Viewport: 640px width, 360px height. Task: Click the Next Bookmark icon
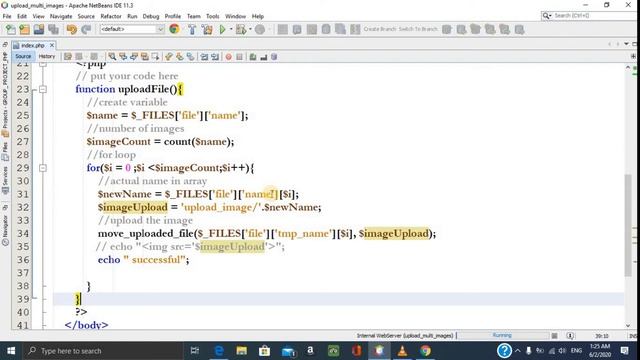(x=180, y=57)
